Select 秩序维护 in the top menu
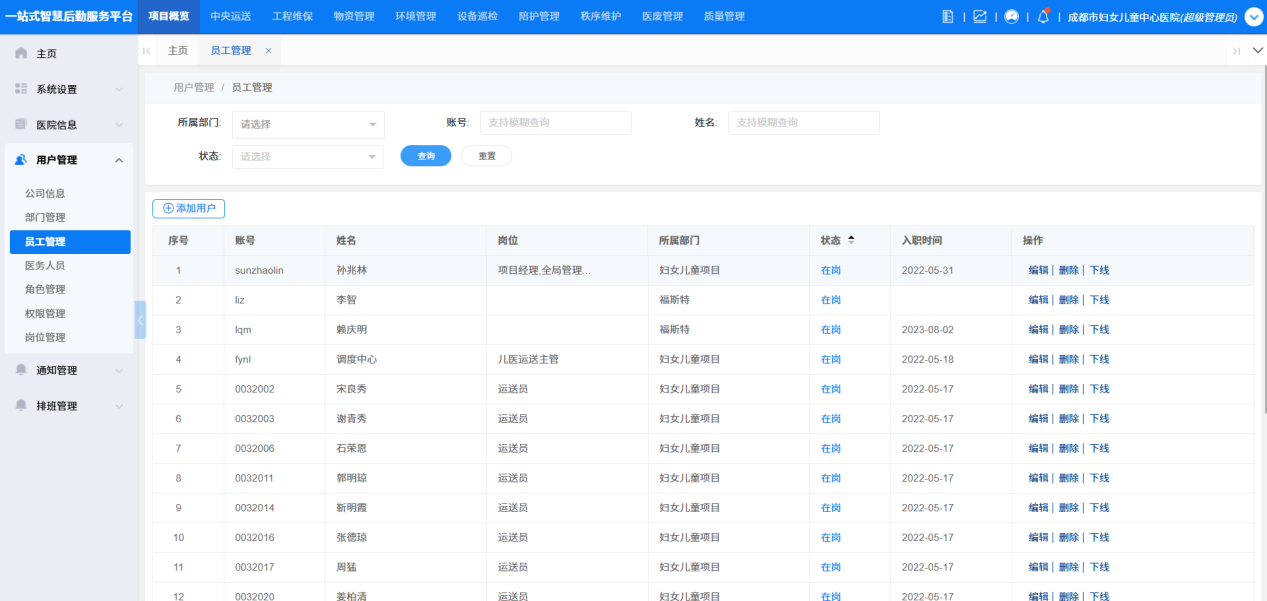 point(600,17)
